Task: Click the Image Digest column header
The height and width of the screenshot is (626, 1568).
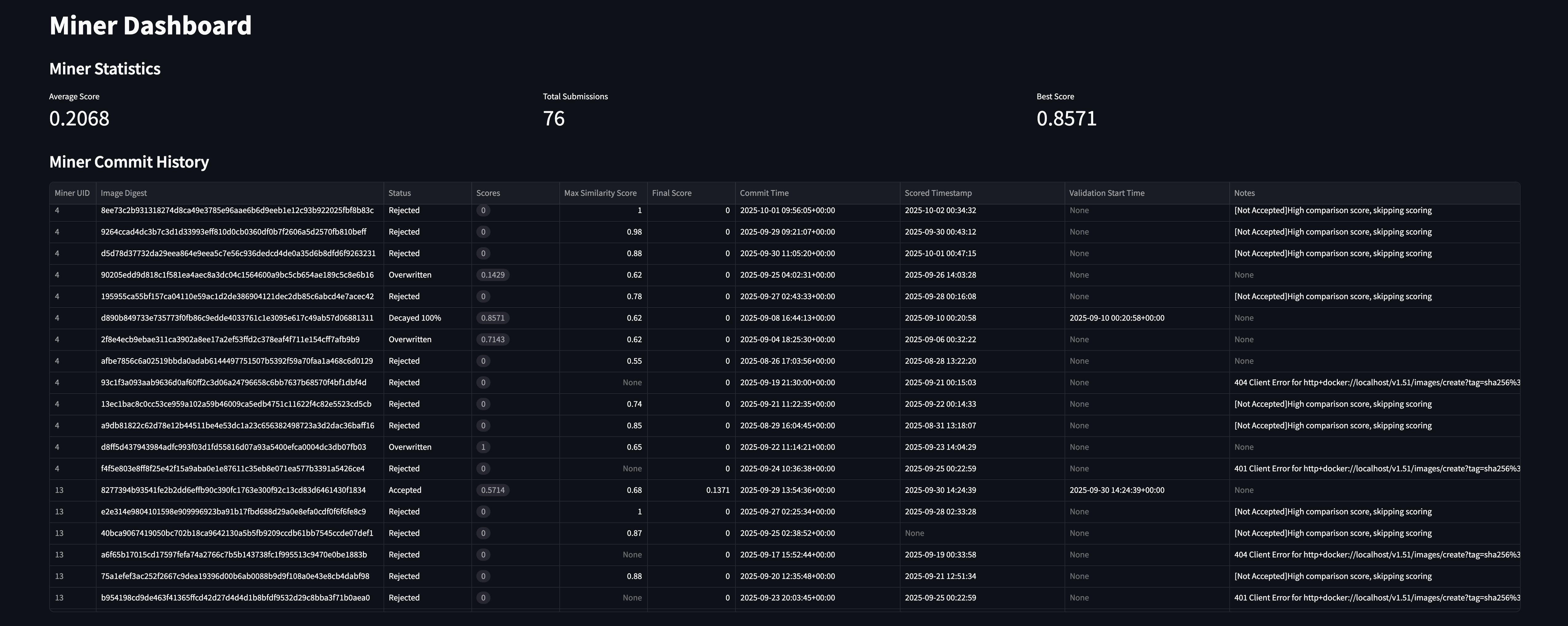Action: (124, 193)
